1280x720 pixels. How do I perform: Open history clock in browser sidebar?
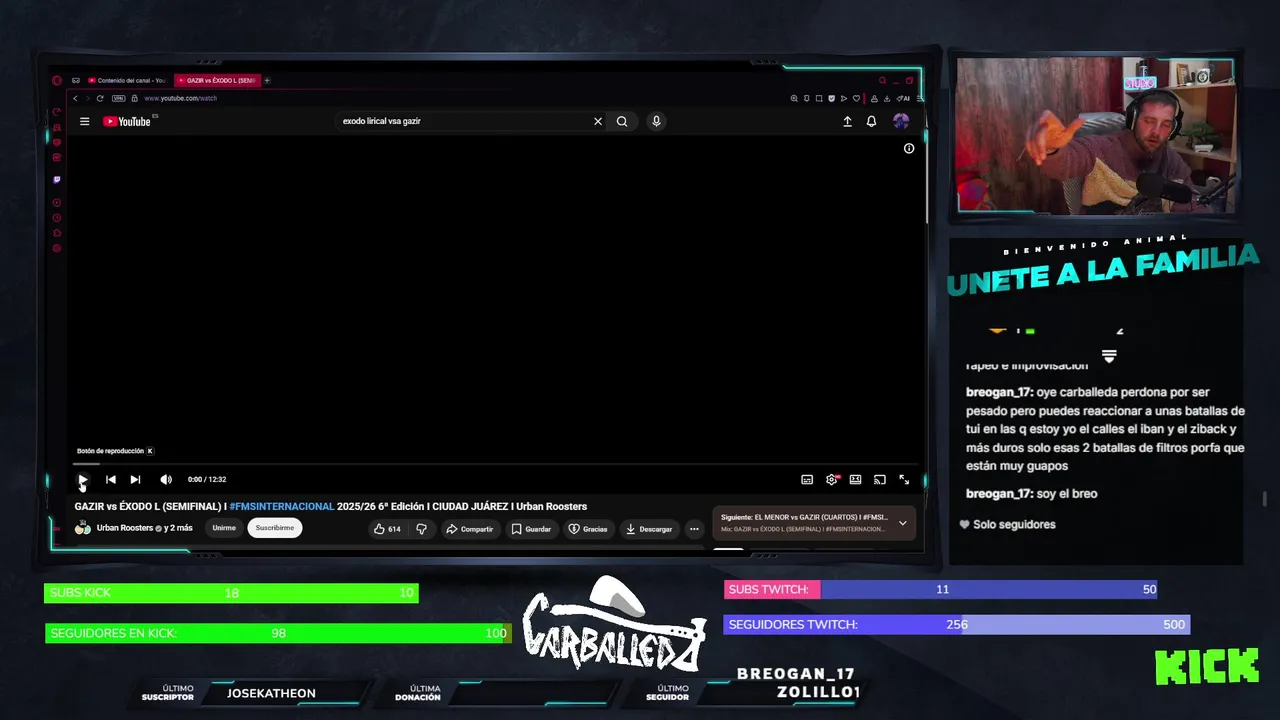point(57,218)
